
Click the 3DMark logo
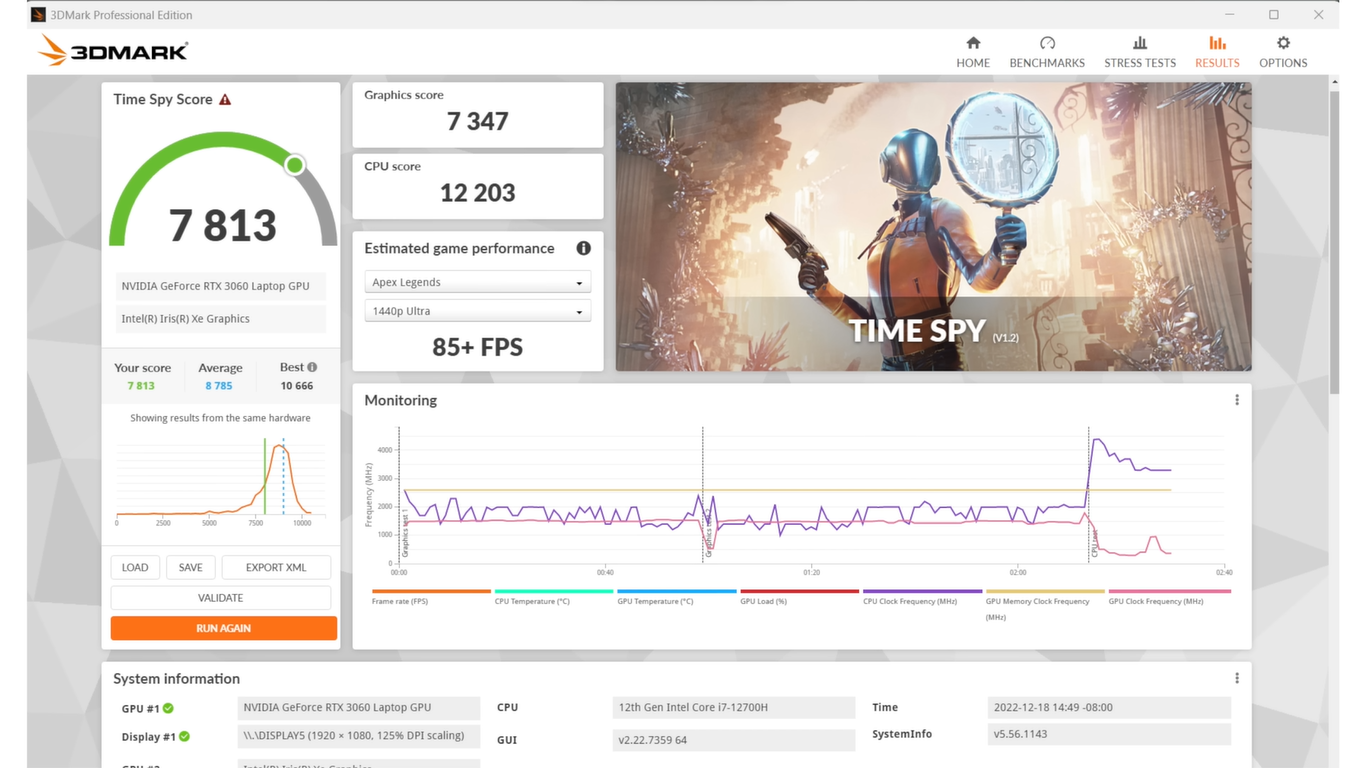tap(113, 51)
